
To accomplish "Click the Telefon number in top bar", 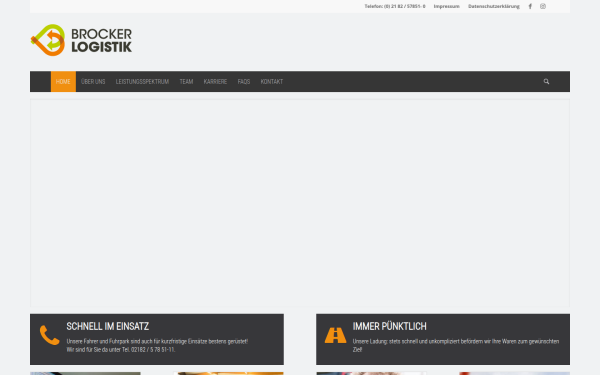I will pos(395,6).
